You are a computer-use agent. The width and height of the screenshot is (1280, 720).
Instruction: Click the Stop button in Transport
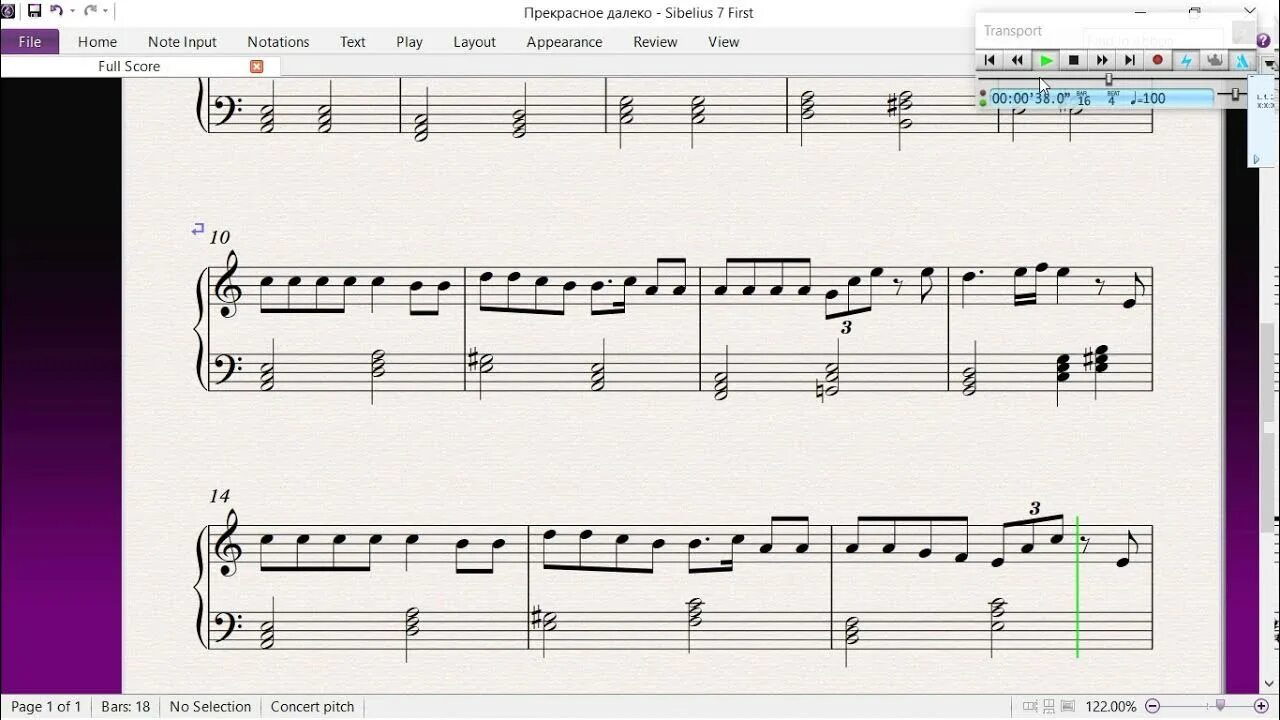[1074, 60]
